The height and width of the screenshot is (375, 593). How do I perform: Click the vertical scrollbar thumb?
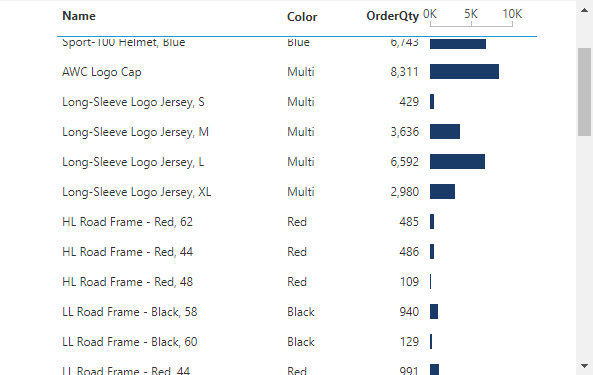(584, 92)
